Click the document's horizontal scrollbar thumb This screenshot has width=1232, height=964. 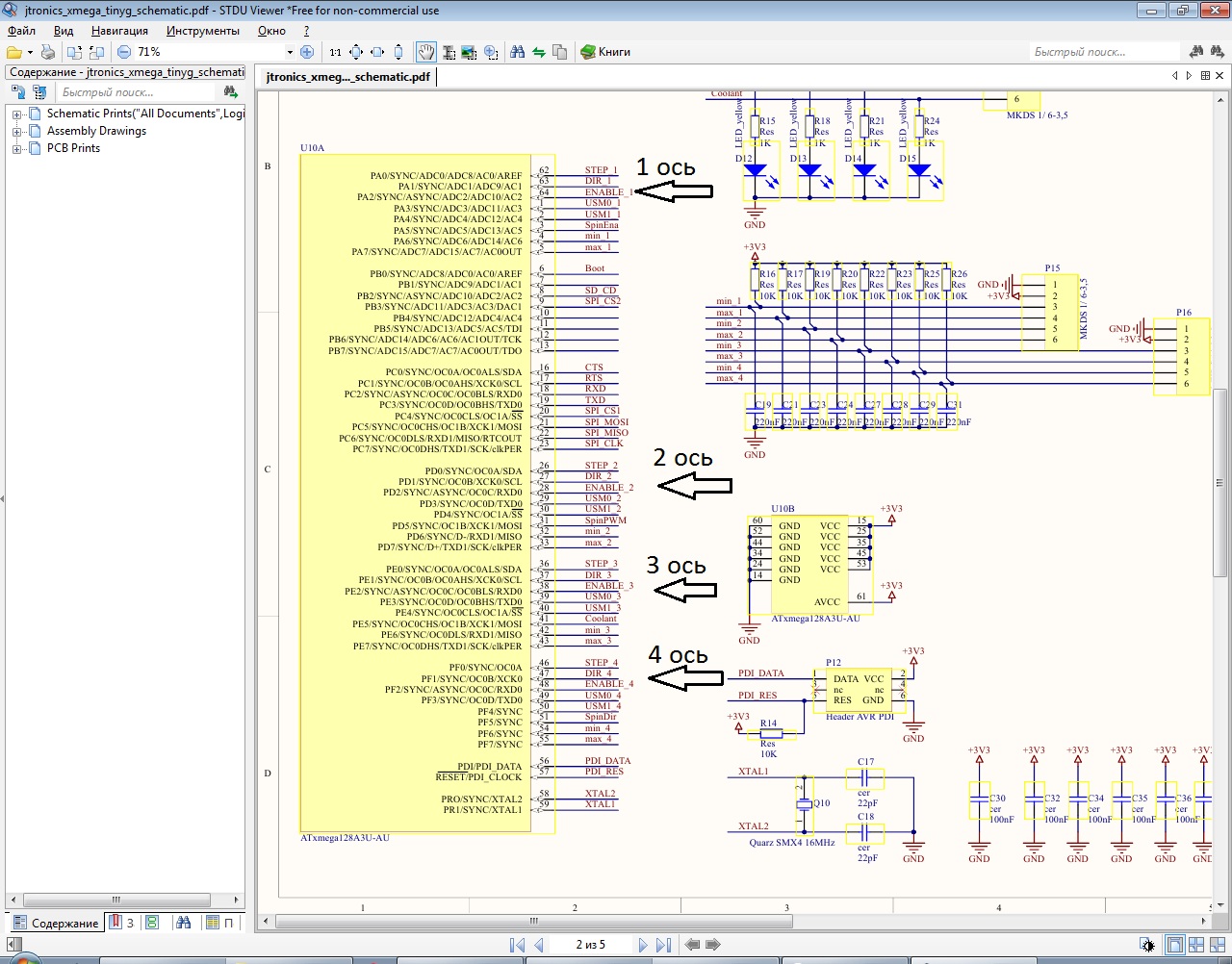(533, 921)
